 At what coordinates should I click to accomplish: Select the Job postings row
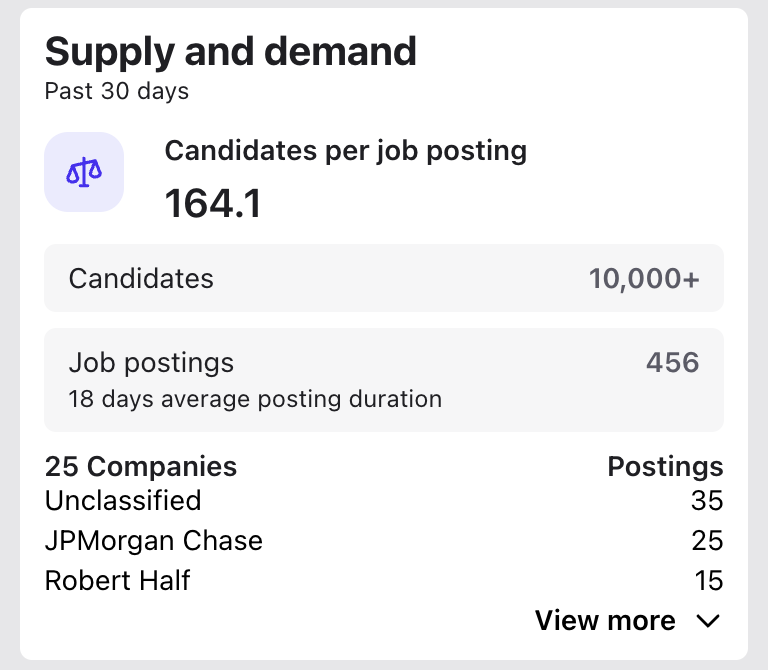[383, 379]
